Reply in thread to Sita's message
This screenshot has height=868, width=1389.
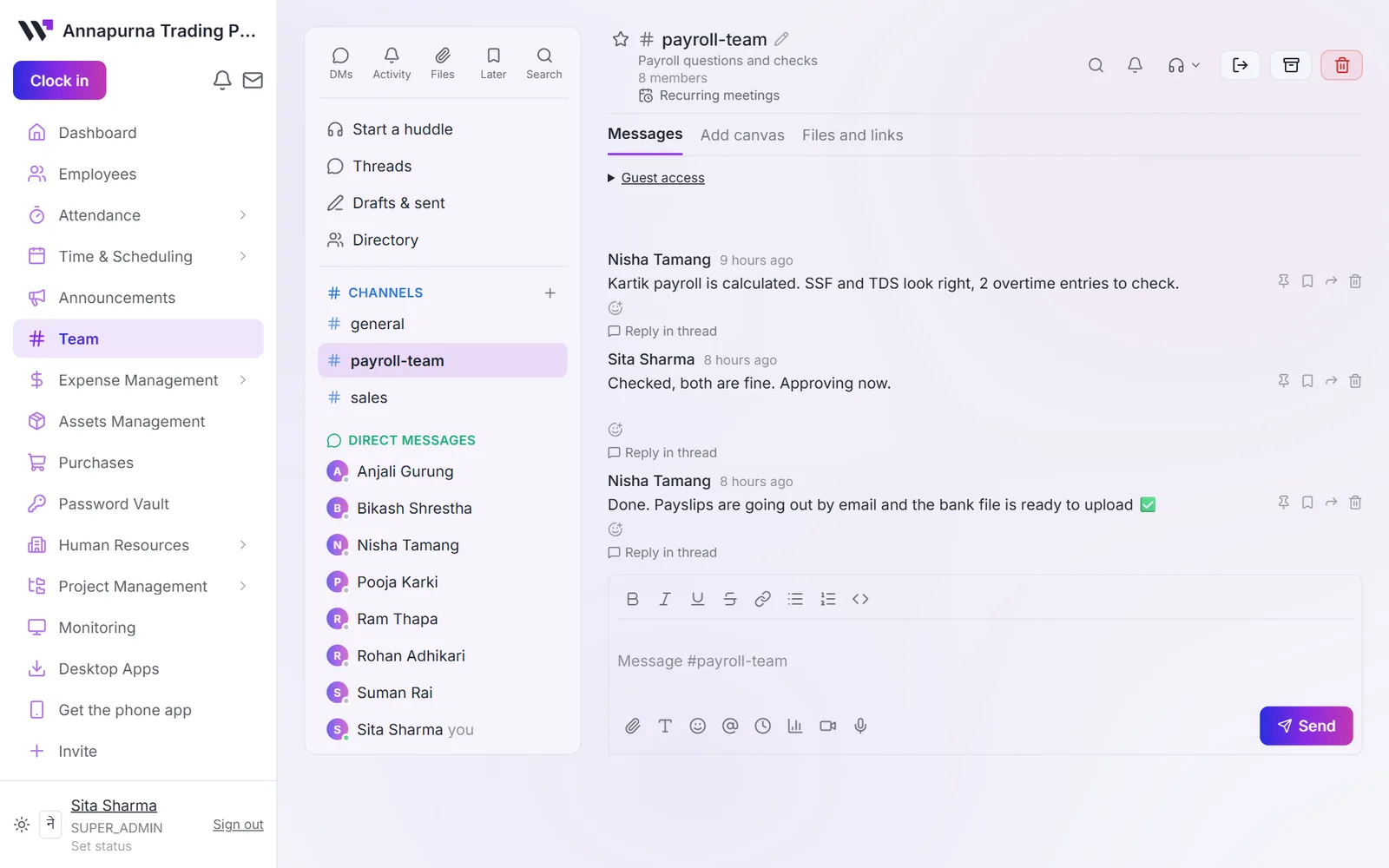coord(662,453)
